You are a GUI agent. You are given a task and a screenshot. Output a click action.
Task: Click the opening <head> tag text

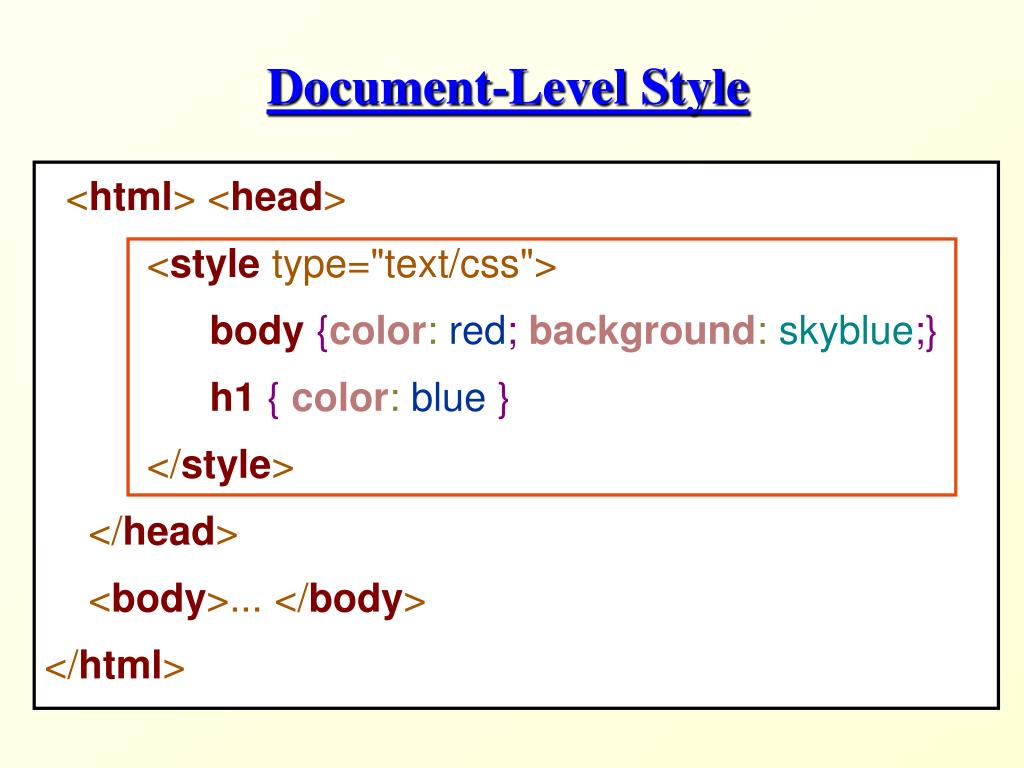277,197
